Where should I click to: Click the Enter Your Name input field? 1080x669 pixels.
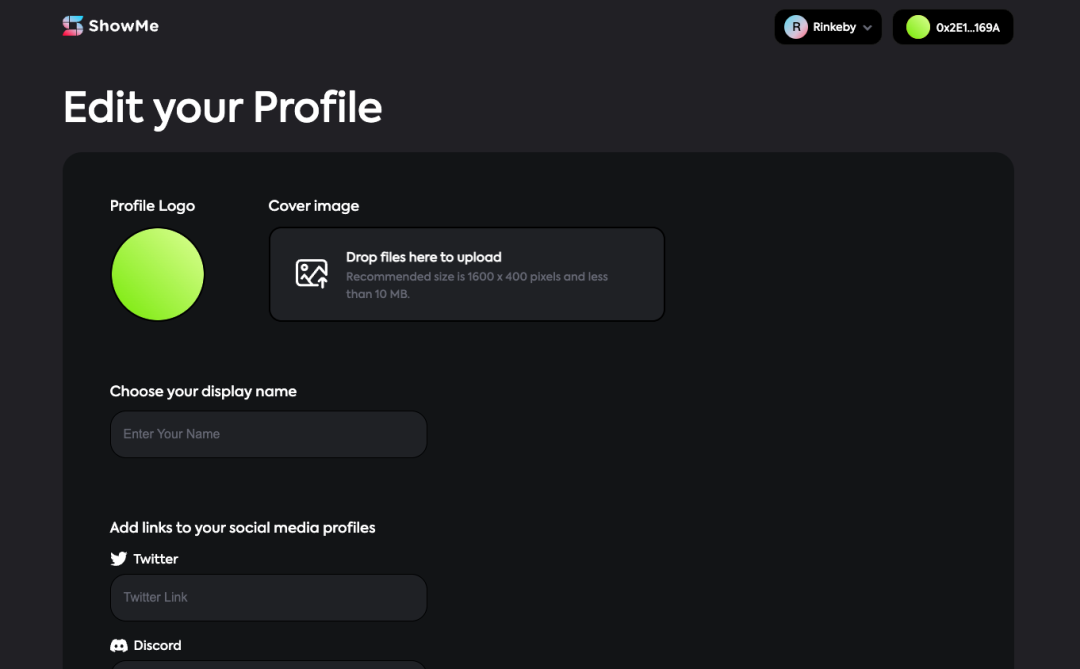pyautogui.click(x=268, y=433)
